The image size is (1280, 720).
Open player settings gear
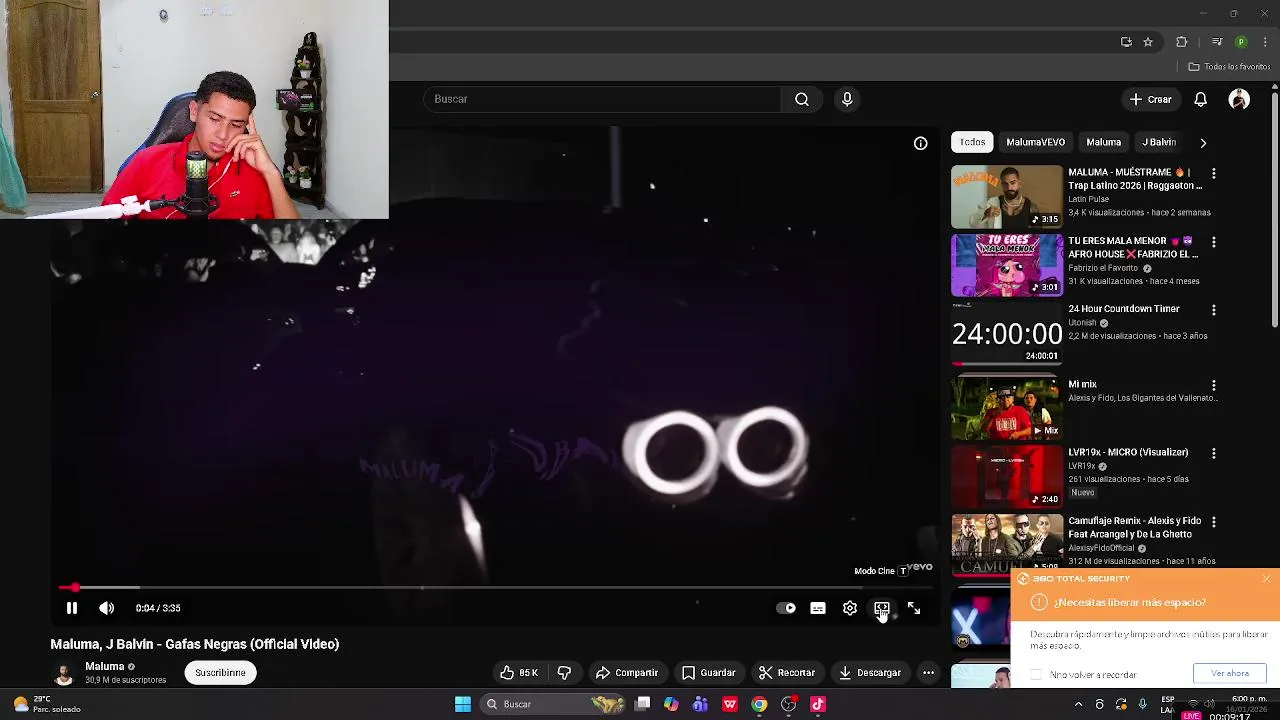850,608
